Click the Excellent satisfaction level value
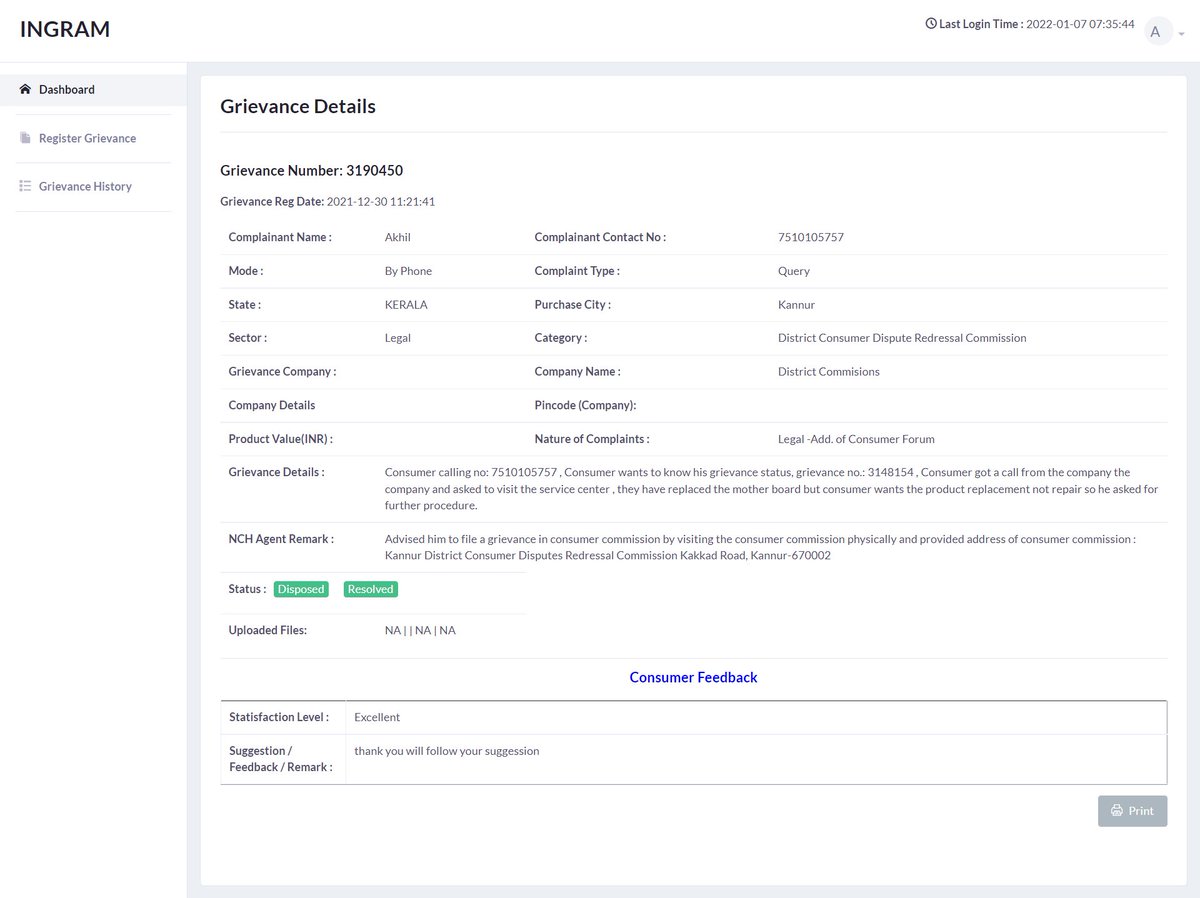Image resolution: width=1200 pixels, height=898 pixels. tap(377, 717)
